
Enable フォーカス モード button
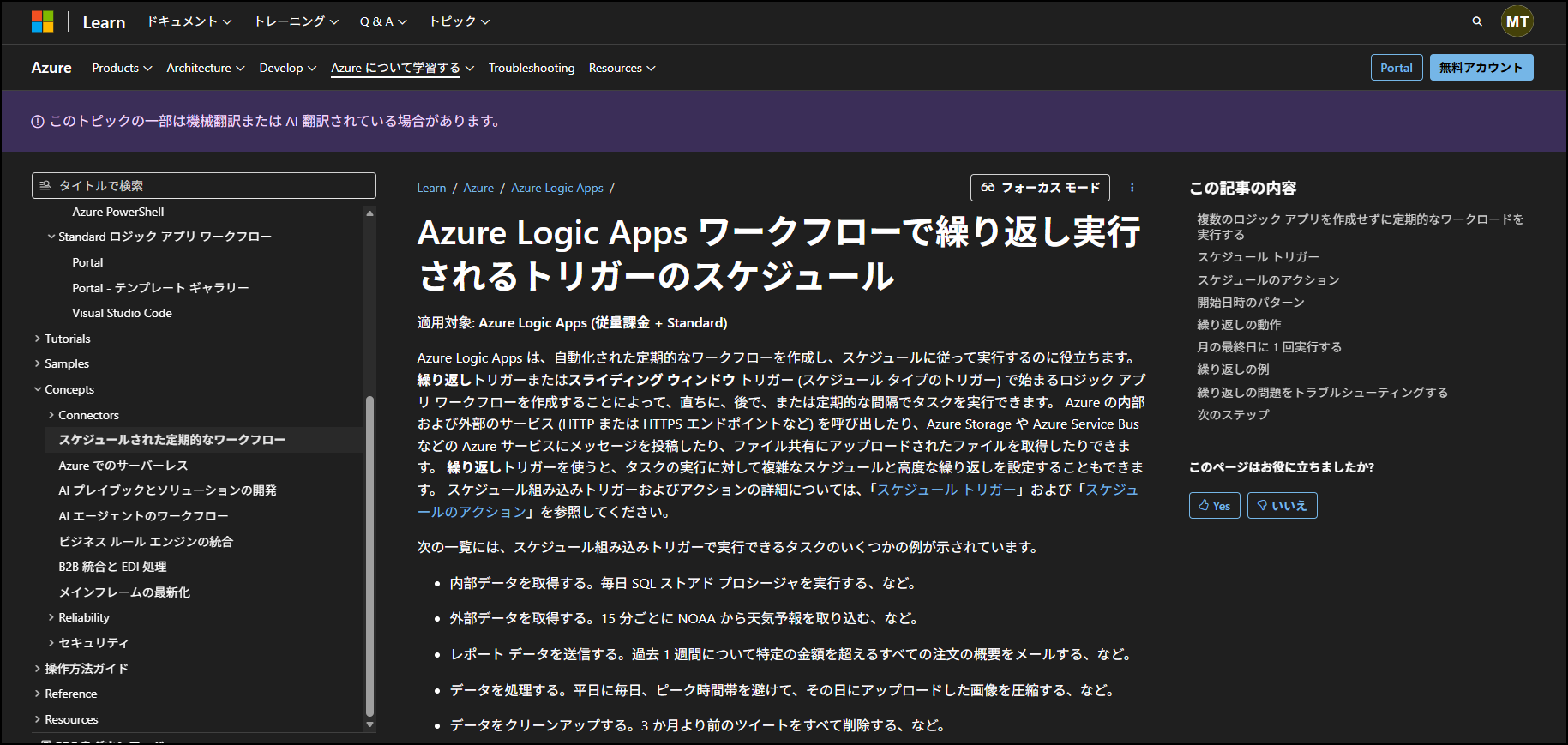pyautogui.click(x=1039, y=188)
